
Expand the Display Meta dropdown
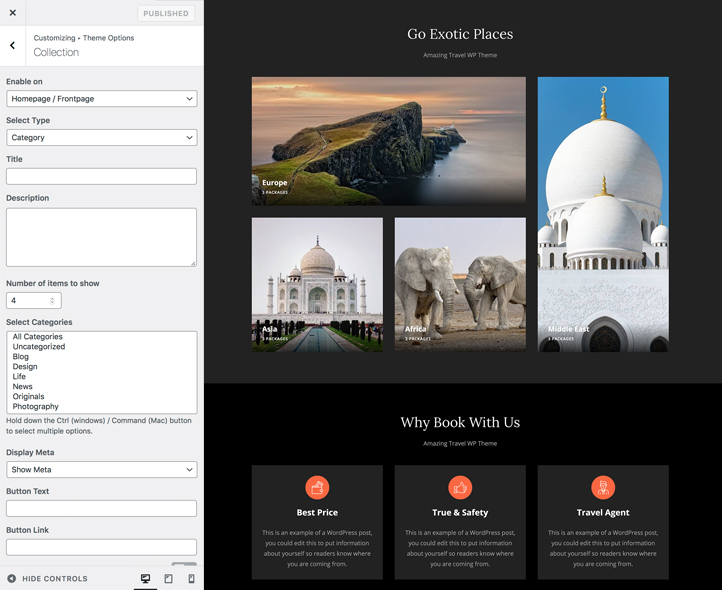tap(101, 470)
